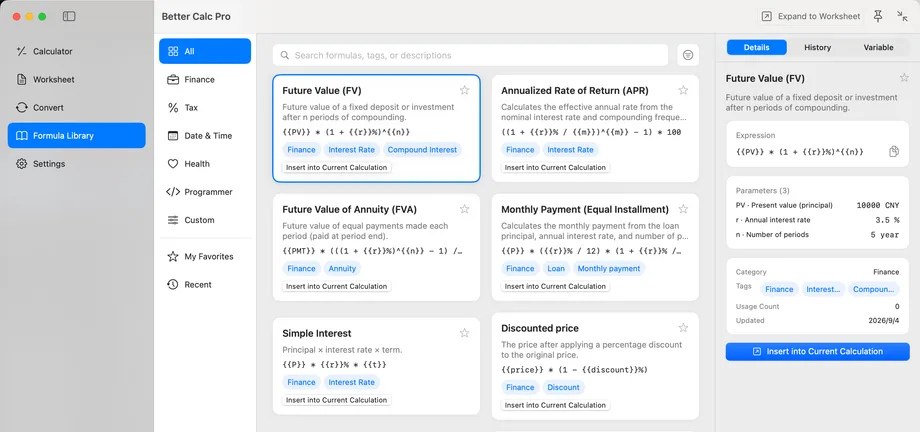Insert Annualized Rate of Return into current calculation
Screen dimensions: 920x432
556,167
